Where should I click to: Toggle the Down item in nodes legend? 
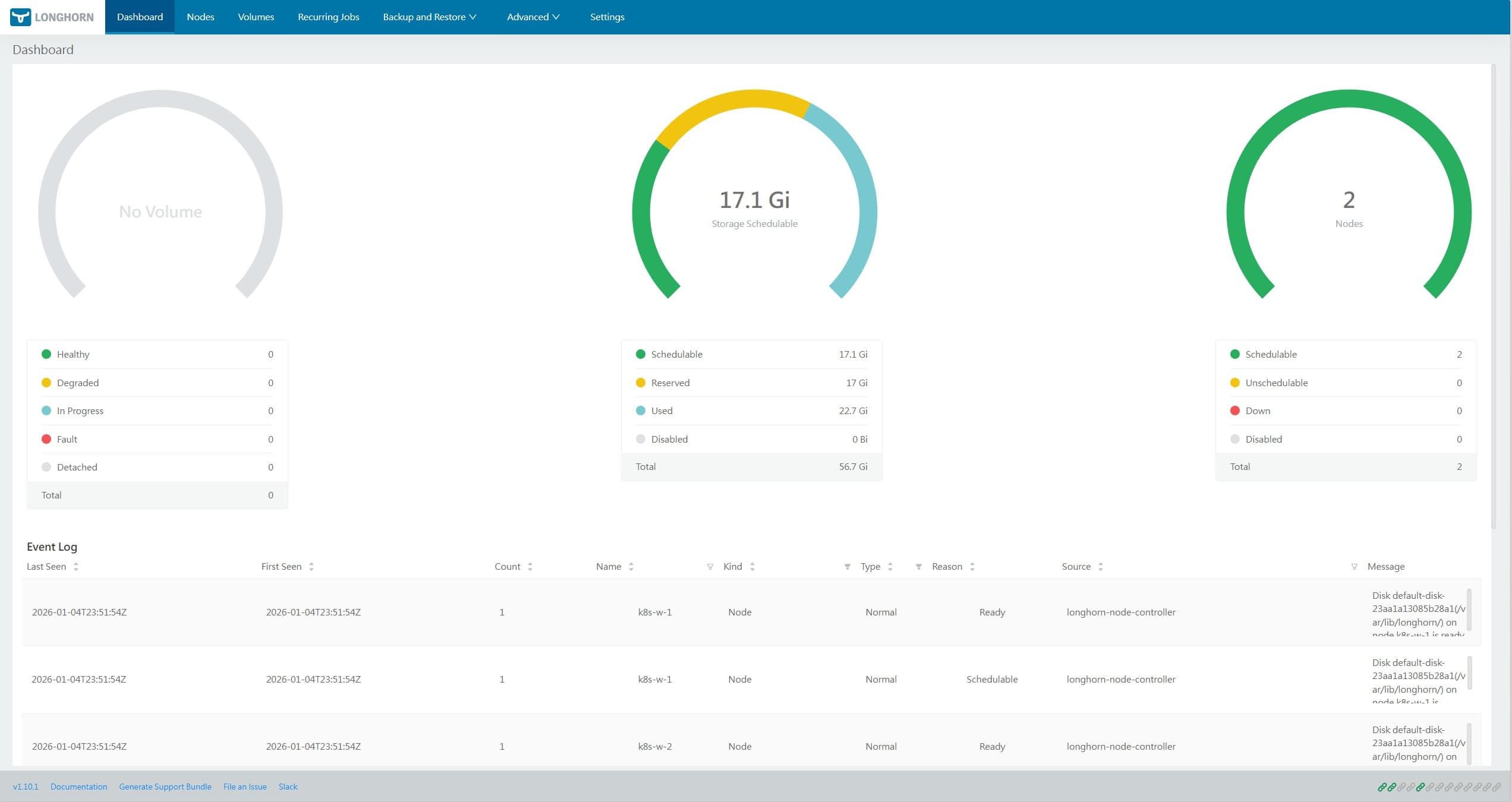(1257, 411)
